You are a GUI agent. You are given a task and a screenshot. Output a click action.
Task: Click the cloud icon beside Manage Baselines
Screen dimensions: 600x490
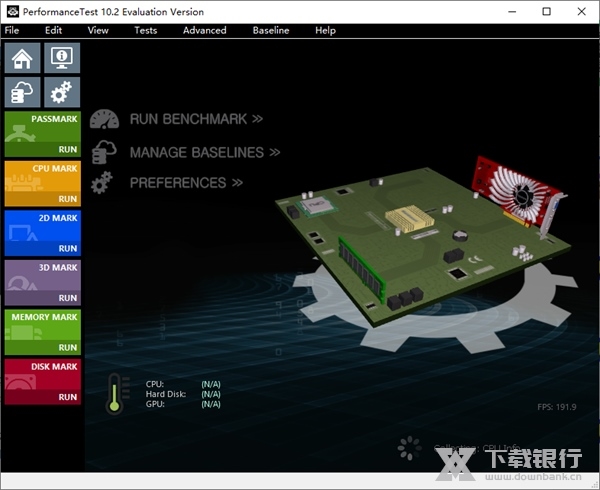(x=103, y=153)
